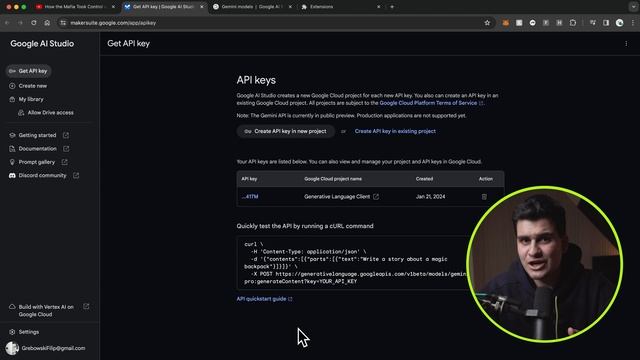Click the lightbulb icon beside Prompt gallery
This screenshot has width=640, height=360.
(x=12, y=162)
